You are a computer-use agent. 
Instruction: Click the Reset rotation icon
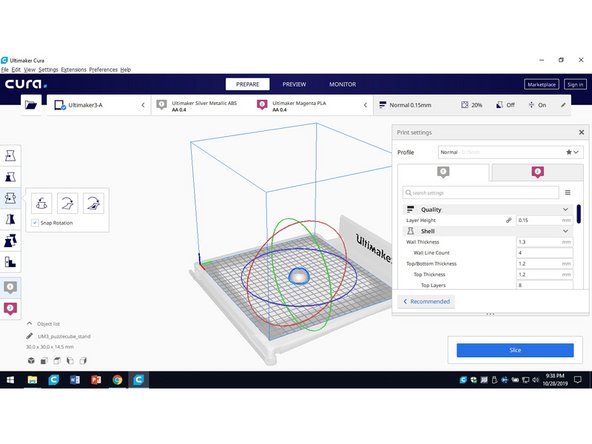click(42, 203)
